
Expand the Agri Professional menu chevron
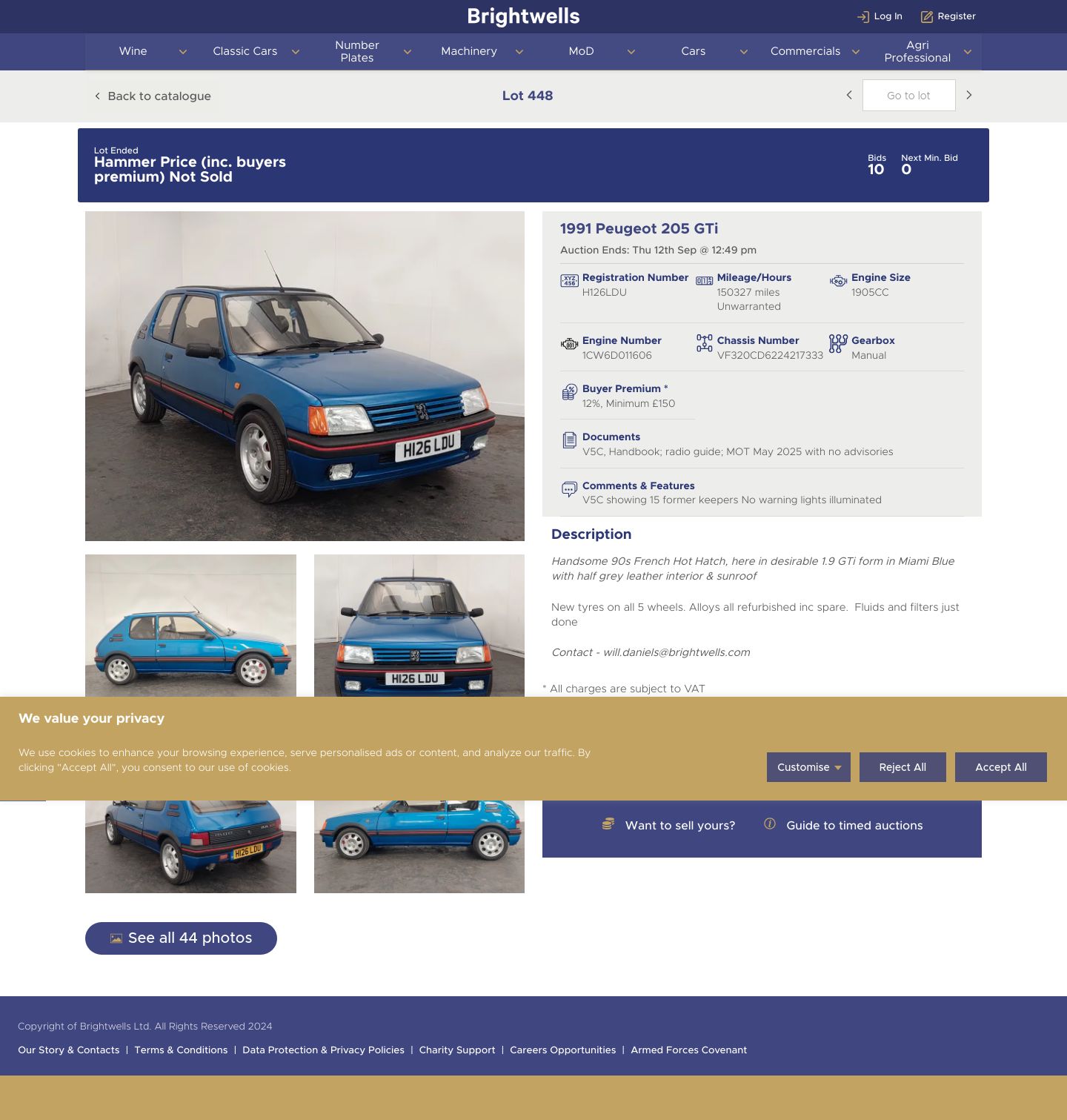coord(967,52)
